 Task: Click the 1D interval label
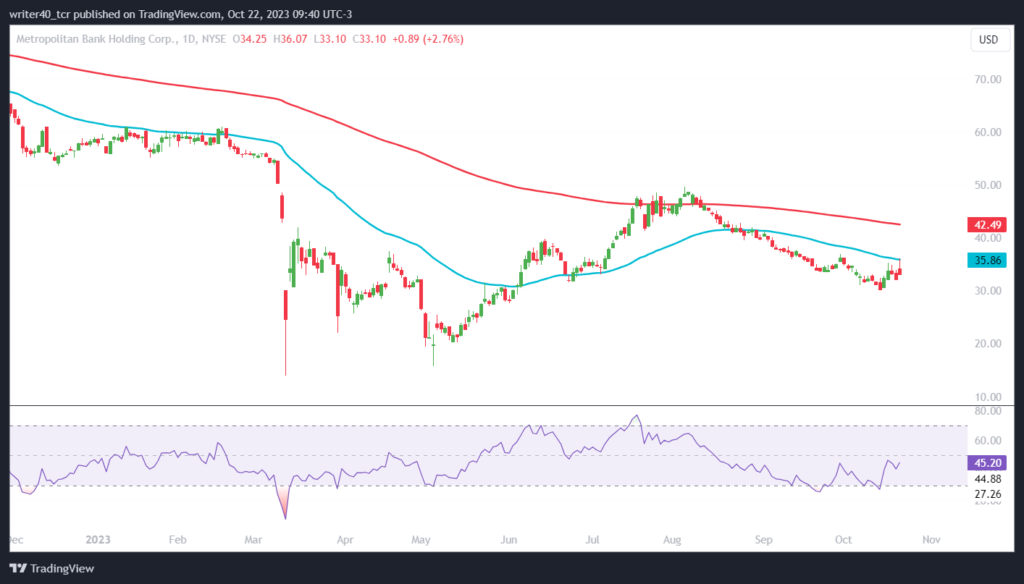click(189, 39)
